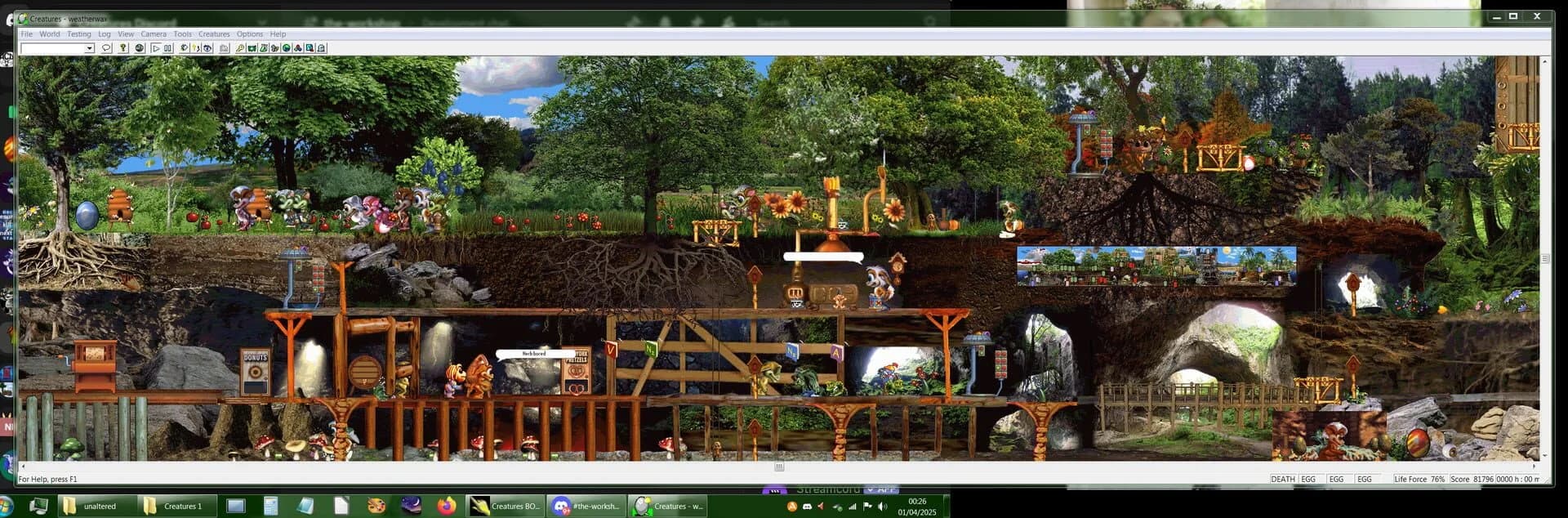Image resolution: width=1568 pixels, height=518 pixels.
Task: Click the key/magnifier toolbar icon
Action: click(239, 48)
